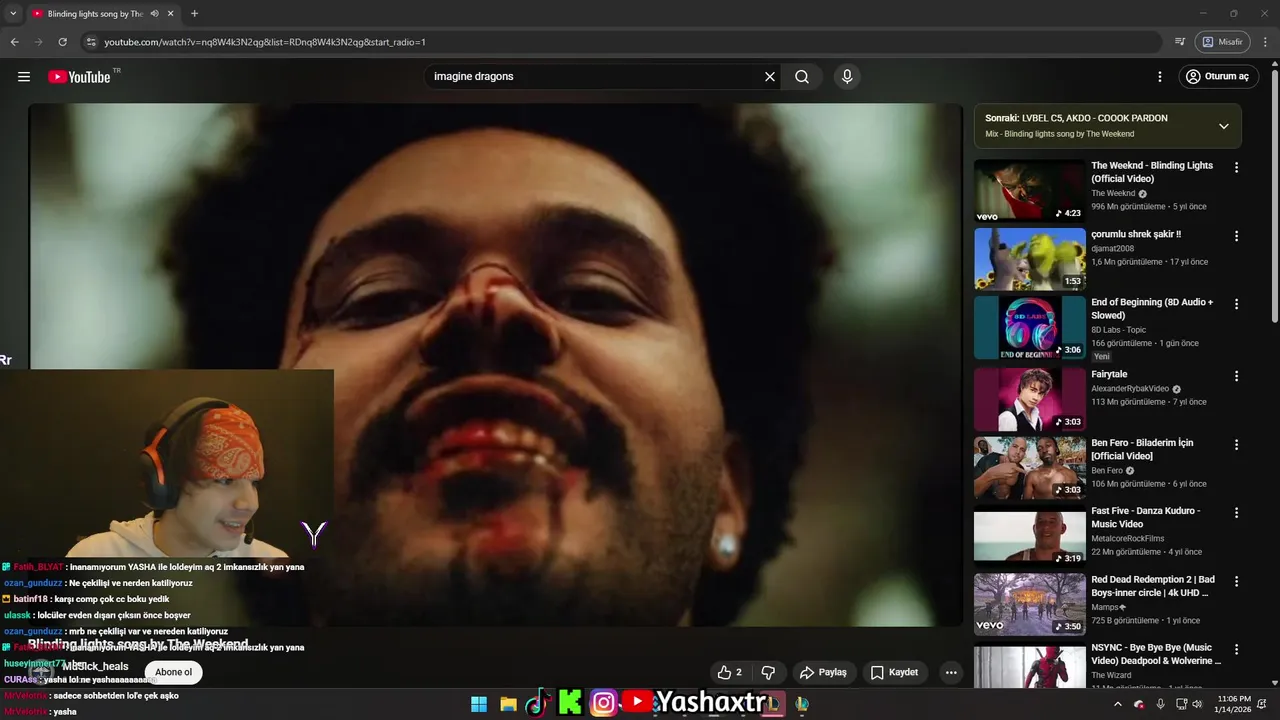
Task: Click the Red Dead Redemption 2 thumbnail
Action: click(x=1029, y=604)
